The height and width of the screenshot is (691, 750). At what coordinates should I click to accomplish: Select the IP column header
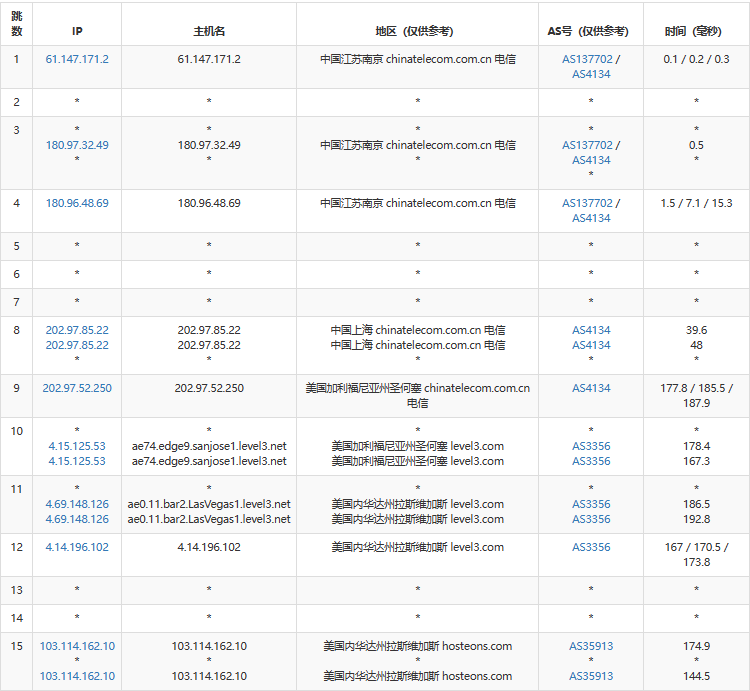point(77,24)
